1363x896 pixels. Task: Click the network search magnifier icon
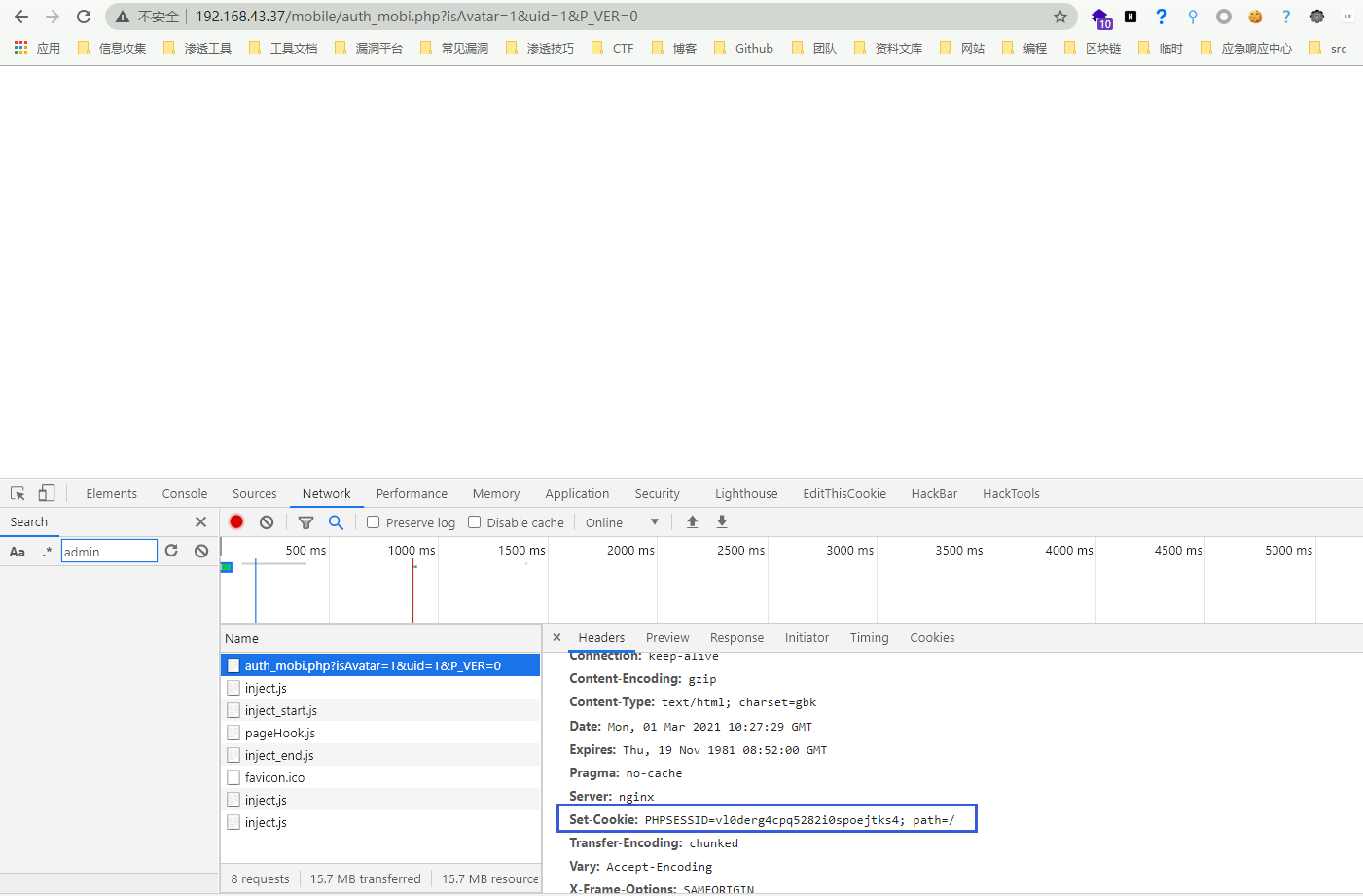coord(336,522)
